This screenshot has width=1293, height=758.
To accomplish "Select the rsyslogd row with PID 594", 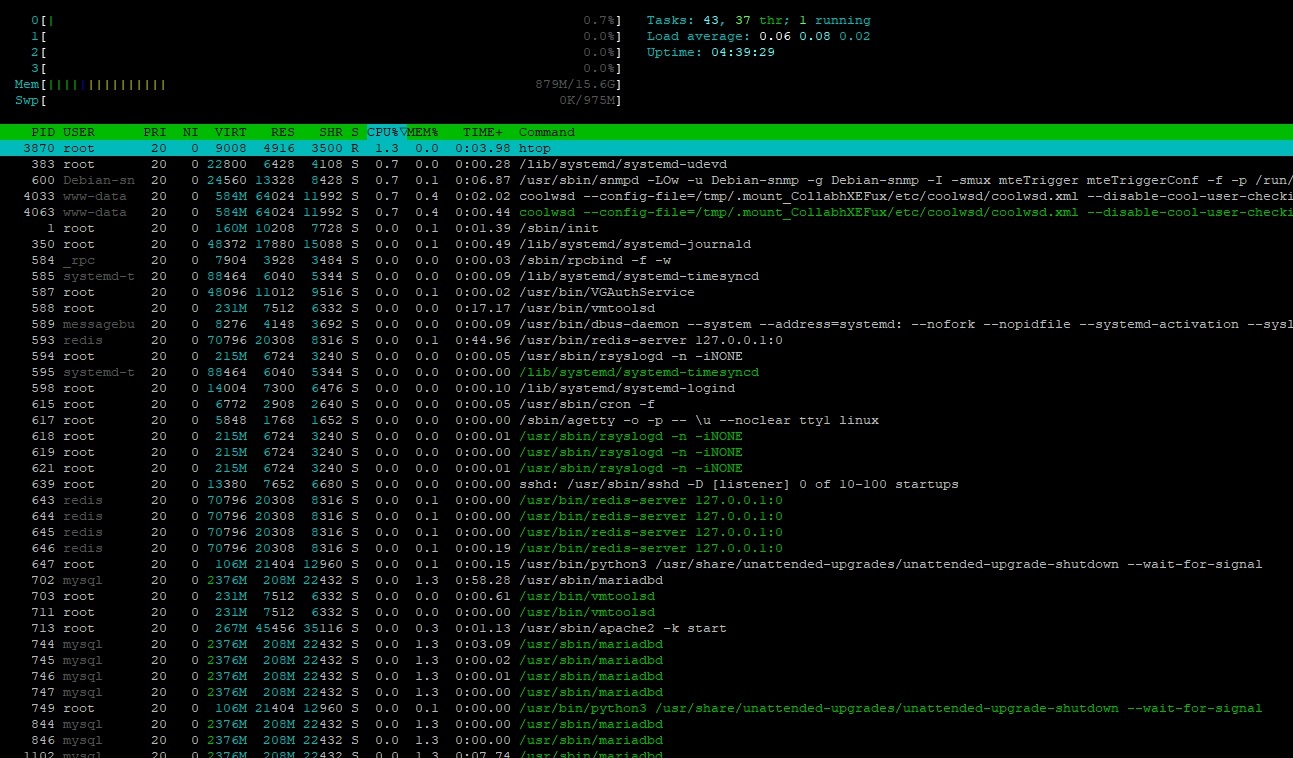I will [646, 356].
